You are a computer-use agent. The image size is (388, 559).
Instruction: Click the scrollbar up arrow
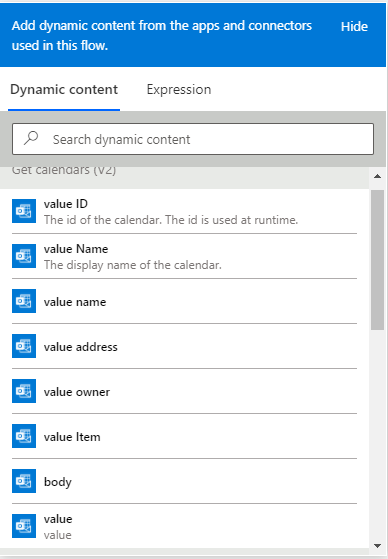[377, 176]
